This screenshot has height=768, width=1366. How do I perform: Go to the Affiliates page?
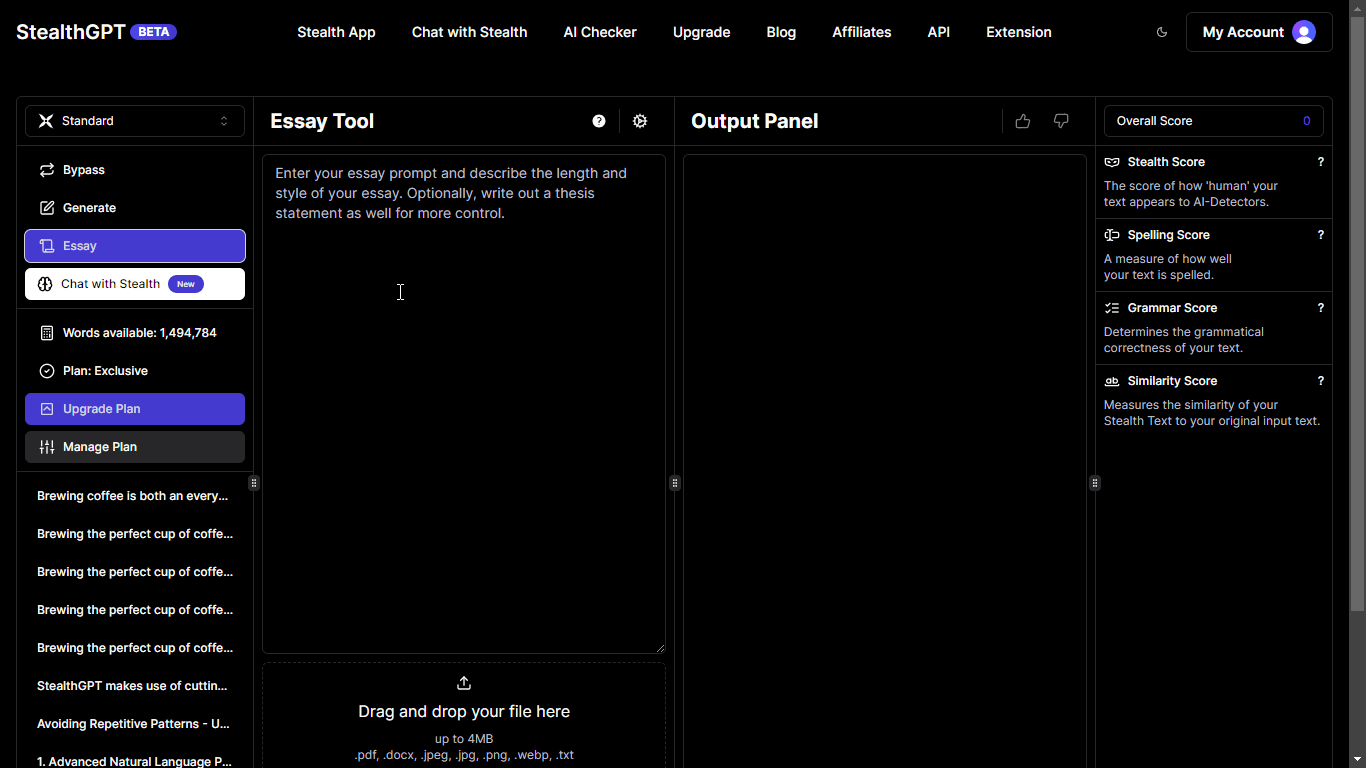click(861, 32)
